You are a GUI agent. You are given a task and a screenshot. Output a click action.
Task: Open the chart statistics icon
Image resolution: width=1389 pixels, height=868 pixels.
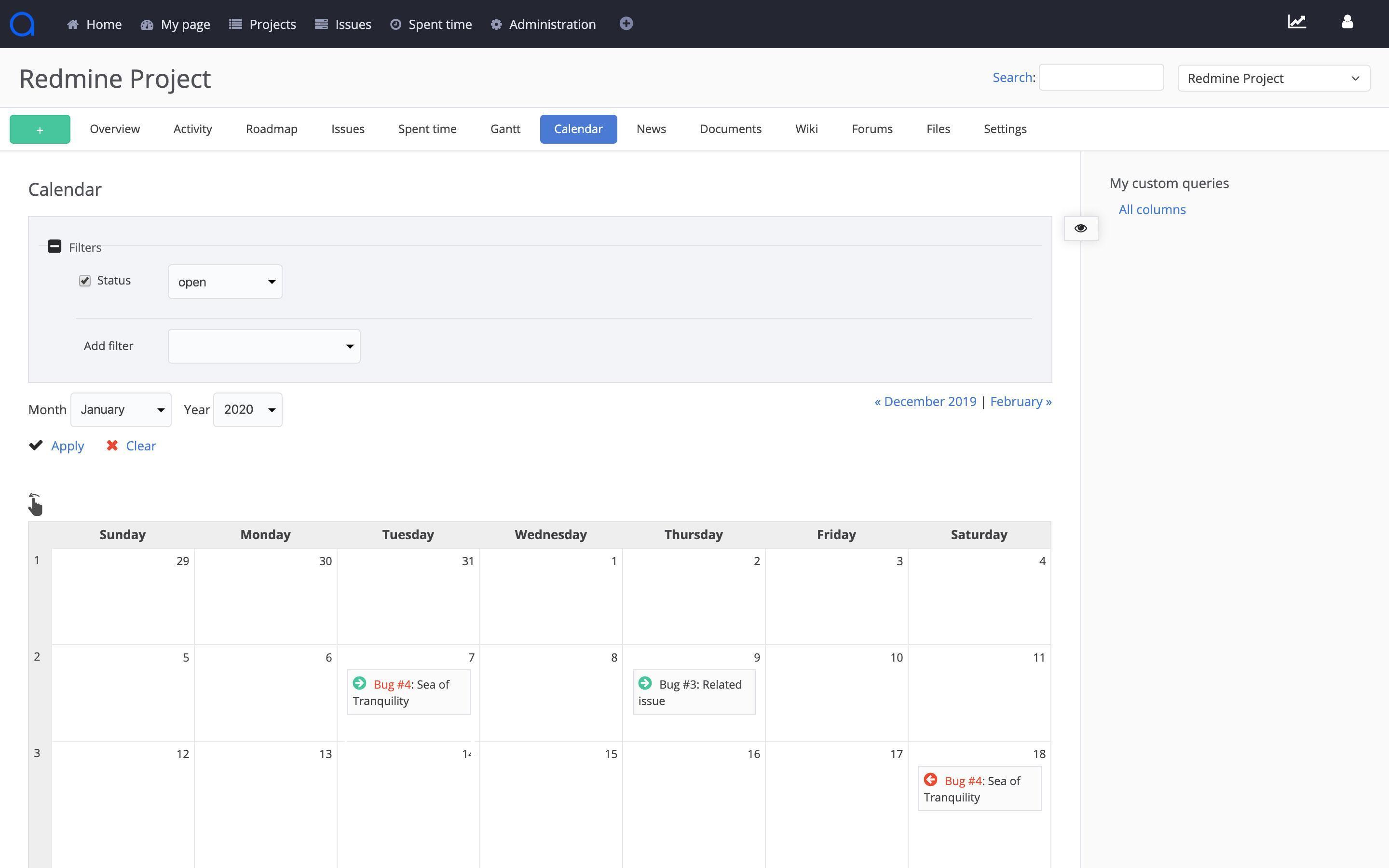(1297, 22)
